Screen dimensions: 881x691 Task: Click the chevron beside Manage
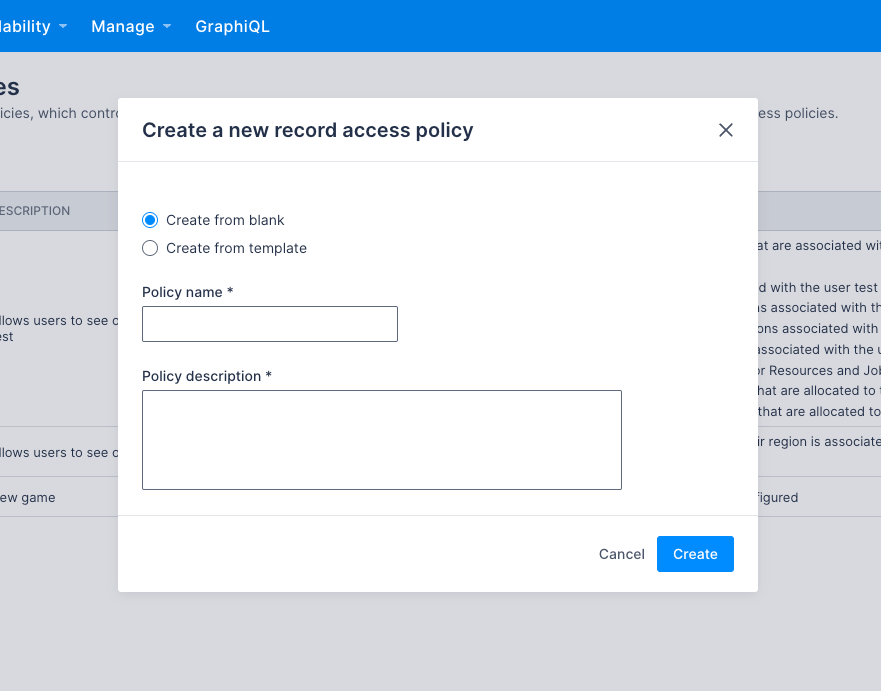166,26
